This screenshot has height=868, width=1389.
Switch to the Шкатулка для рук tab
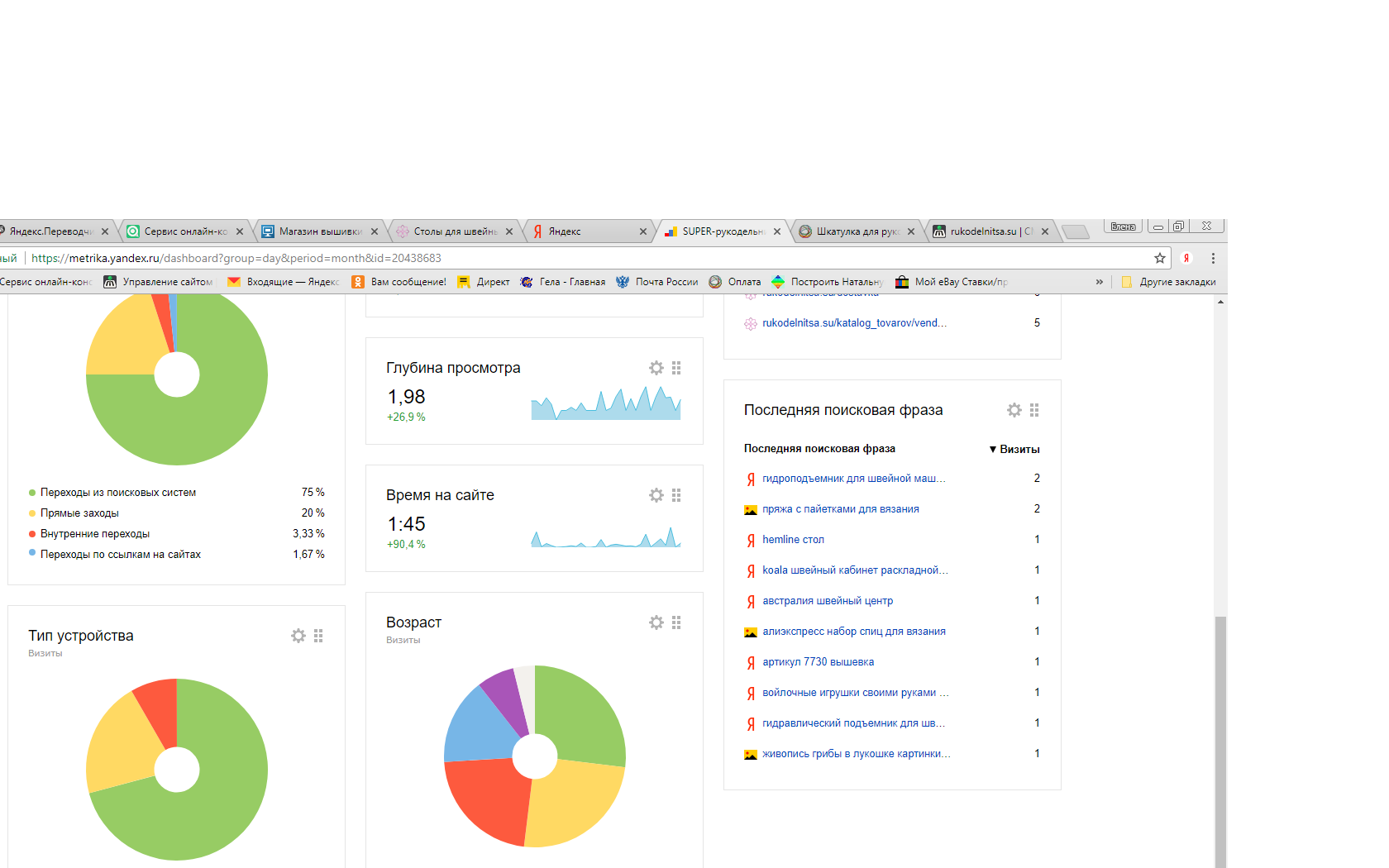click(x=857, y=231)
